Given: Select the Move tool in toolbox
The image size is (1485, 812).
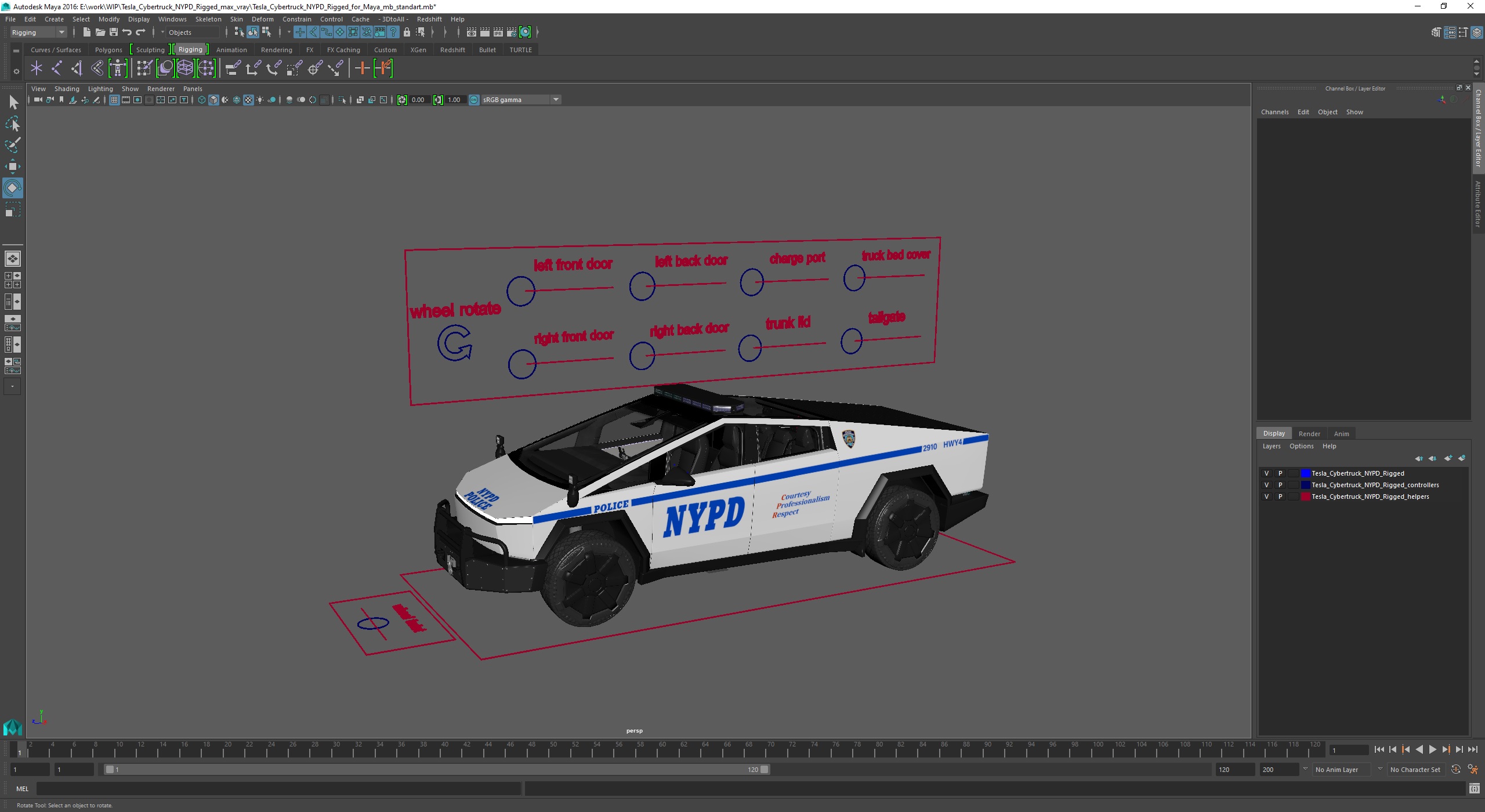Looking at the screenshot, I should click(12, 166).
